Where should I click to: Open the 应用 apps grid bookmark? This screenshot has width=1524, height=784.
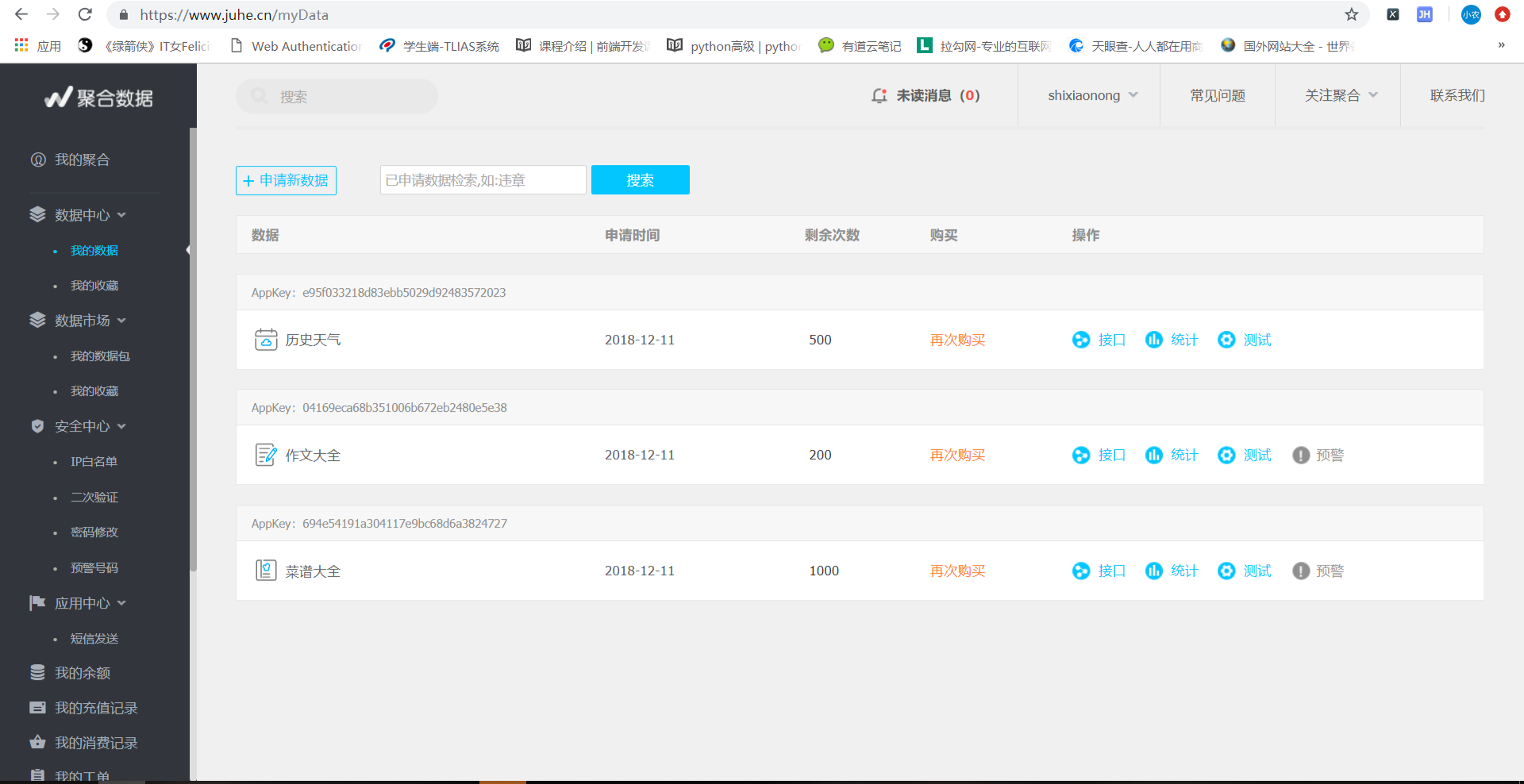click(37, 46)
